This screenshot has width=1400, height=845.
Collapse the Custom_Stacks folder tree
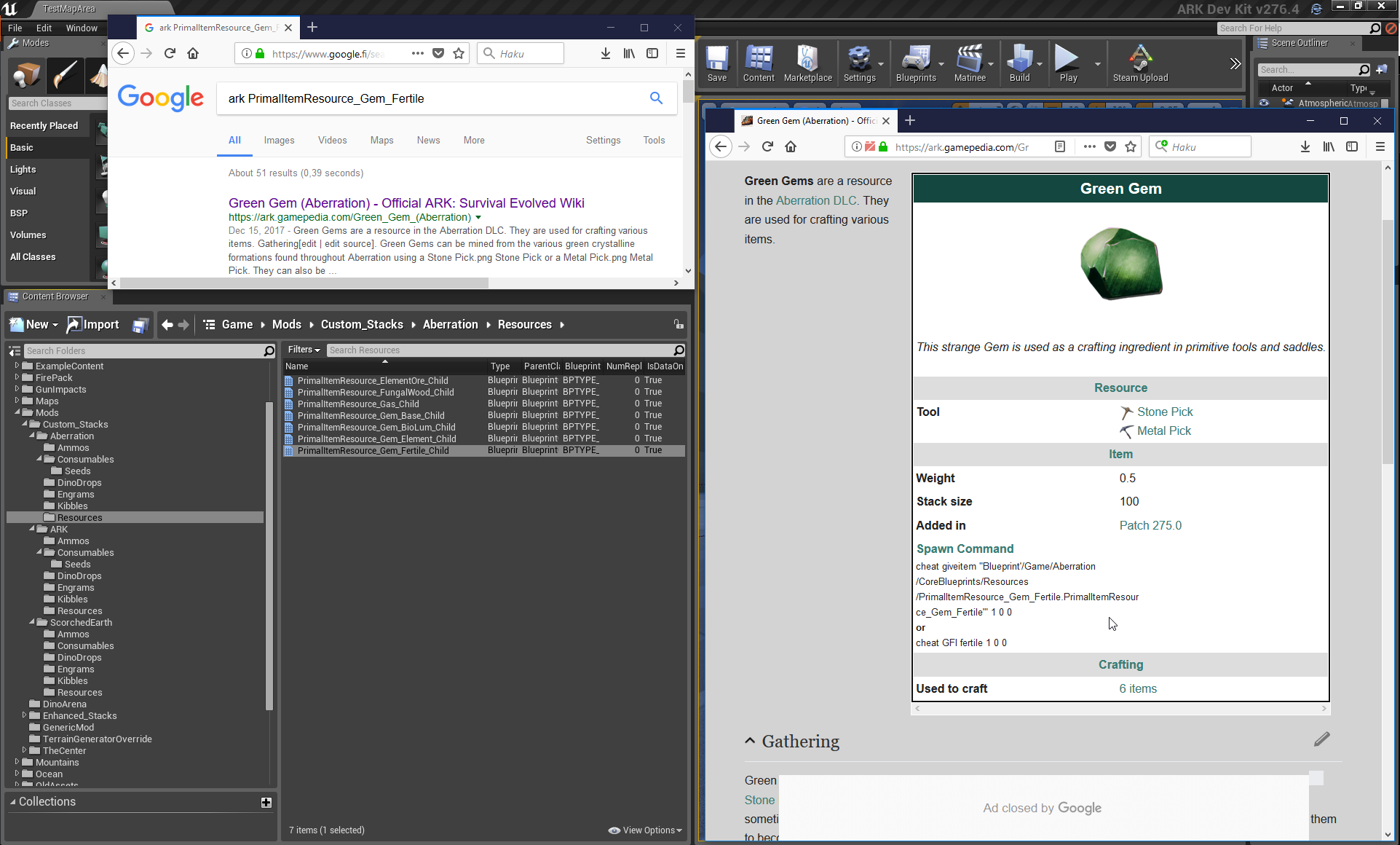[25, 424]
